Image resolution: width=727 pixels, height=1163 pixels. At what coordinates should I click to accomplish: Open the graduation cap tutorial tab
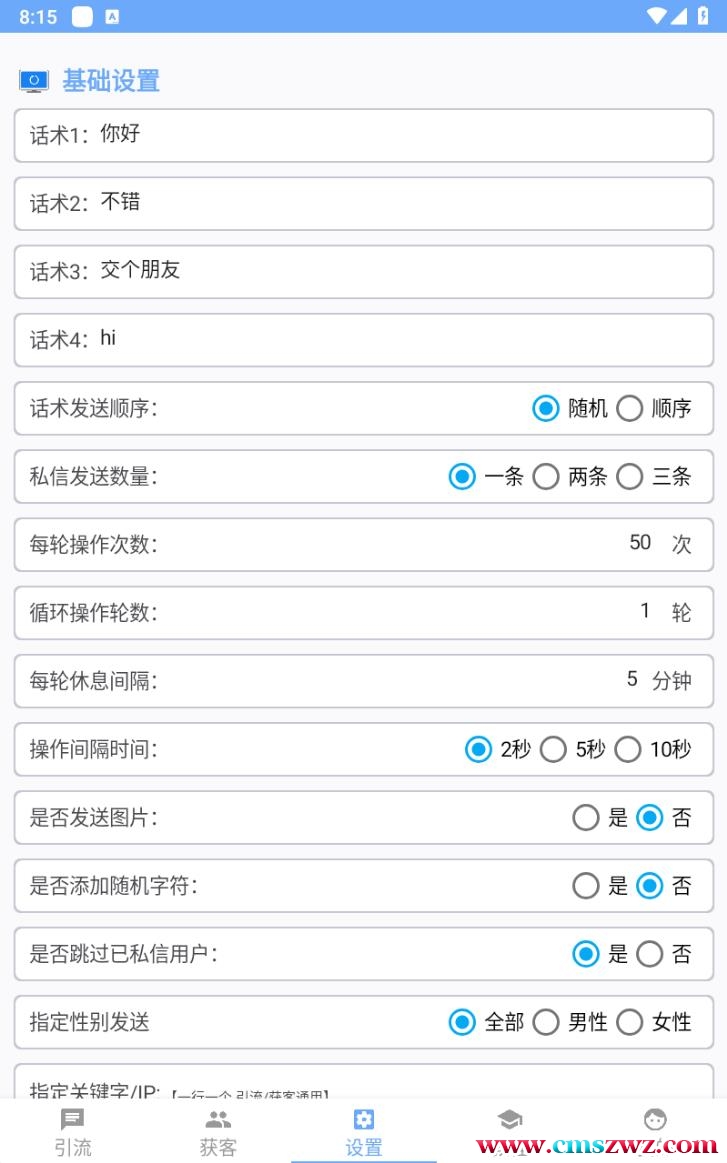(509, 1120)
